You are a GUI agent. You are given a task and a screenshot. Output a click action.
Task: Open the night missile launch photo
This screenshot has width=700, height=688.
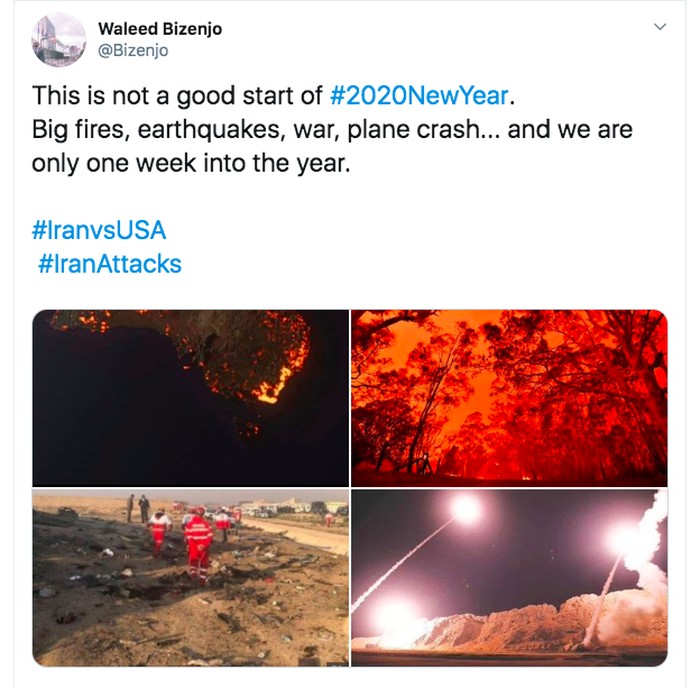coord(509,578)
